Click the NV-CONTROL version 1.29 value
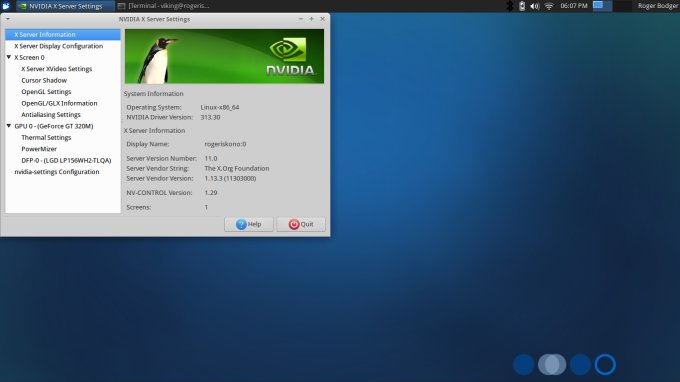This screenshot has height=382, width=680. tap(211, 193)
